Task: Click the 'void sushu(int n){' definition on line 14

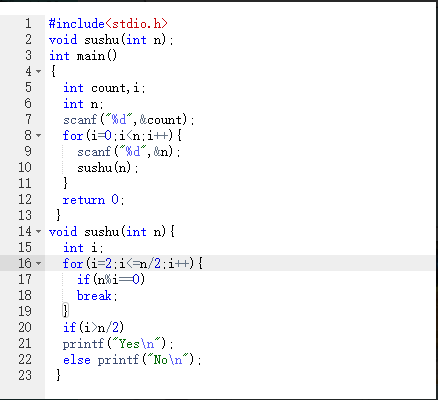Action: coord(112,232)
